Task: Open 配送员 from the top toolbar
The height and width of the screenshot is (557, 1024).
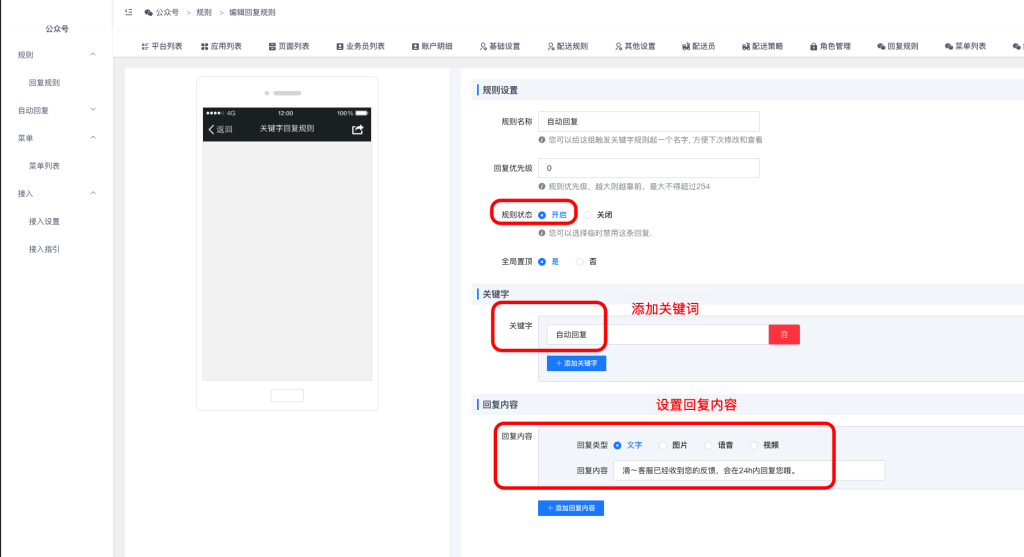Action: [x=698, y=46]
